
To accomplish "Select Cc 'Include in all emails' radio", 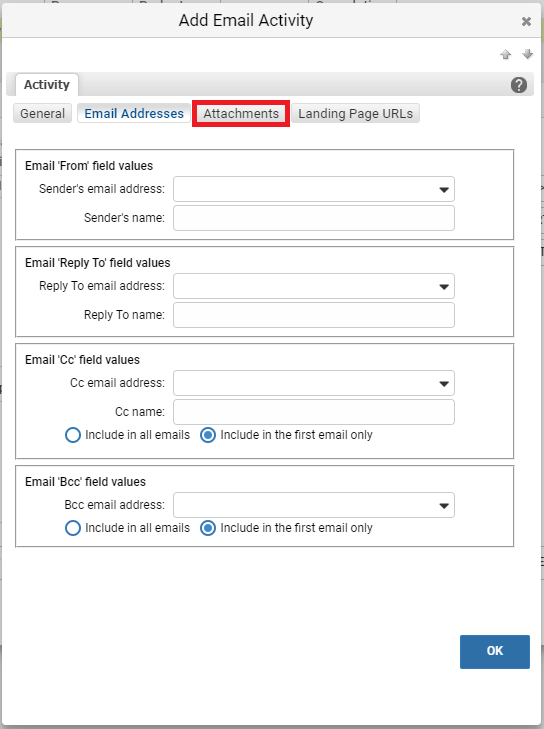I will (73, 435).
